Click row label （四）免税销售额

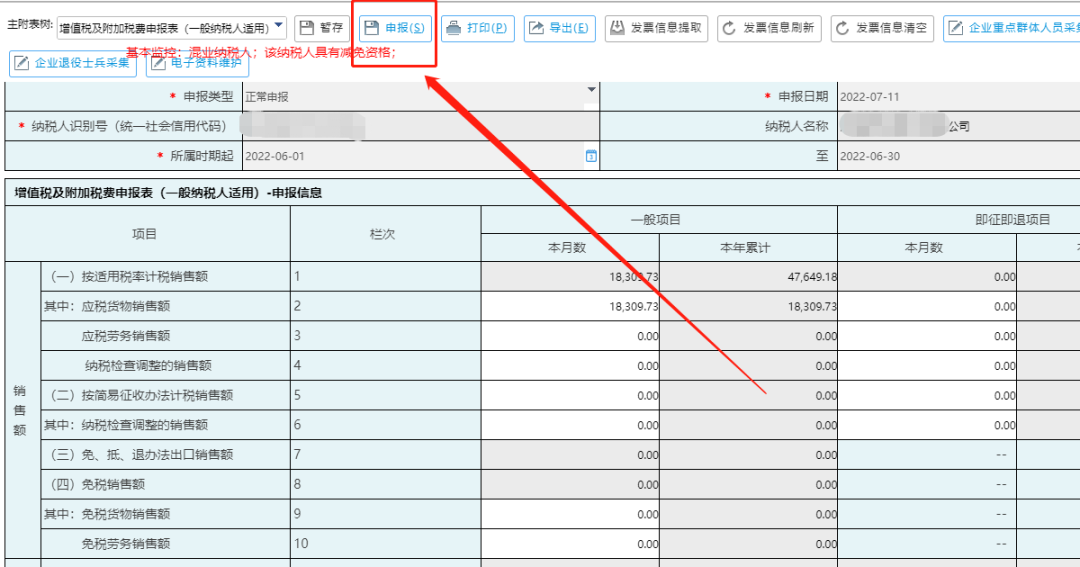pos(95,484)
